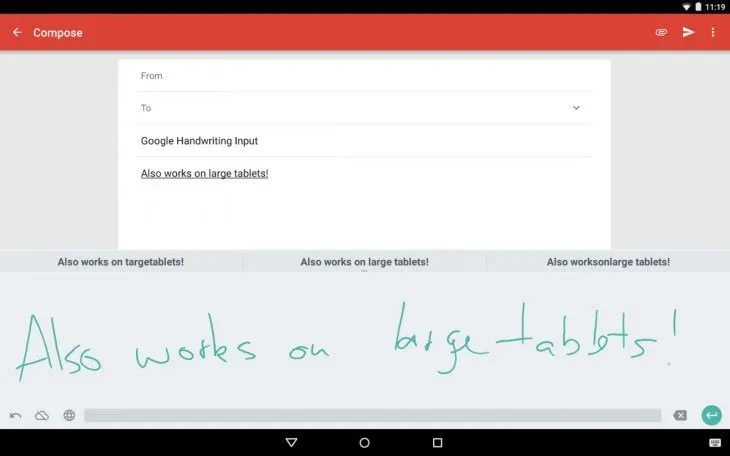The width and height of the screenshot is (730, 456).
Task: Go back using the Compose arrow
Action: click(x=17, y=32)
